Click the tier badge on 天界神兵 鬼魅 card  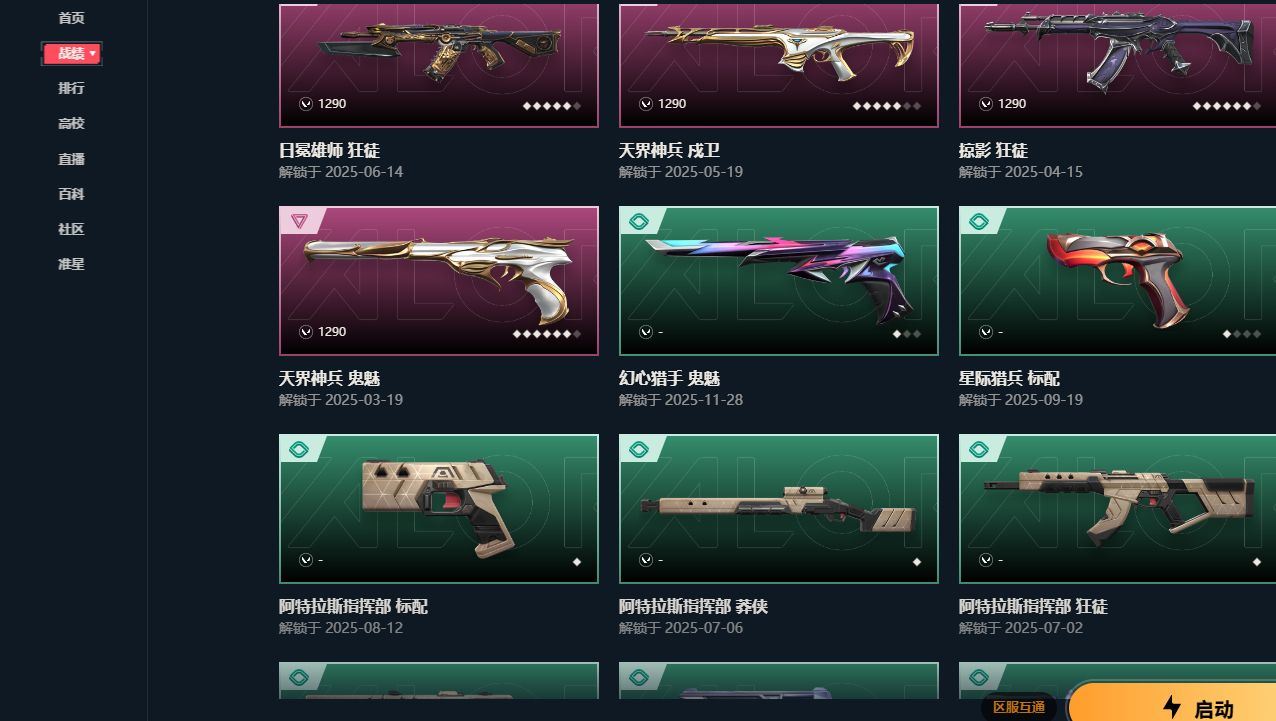click(299, 221)
